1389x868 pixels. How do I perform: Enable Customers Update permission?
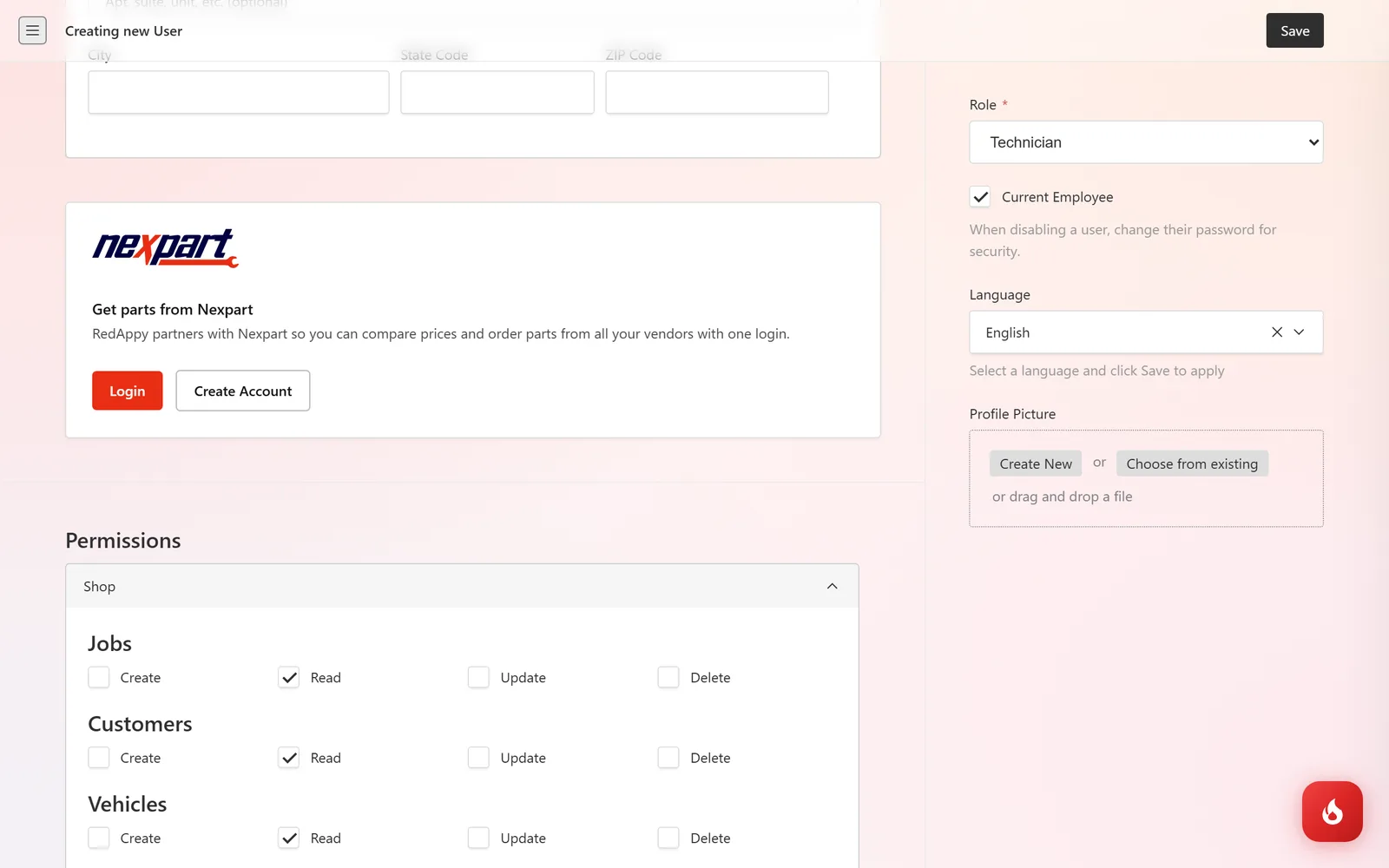478,758
